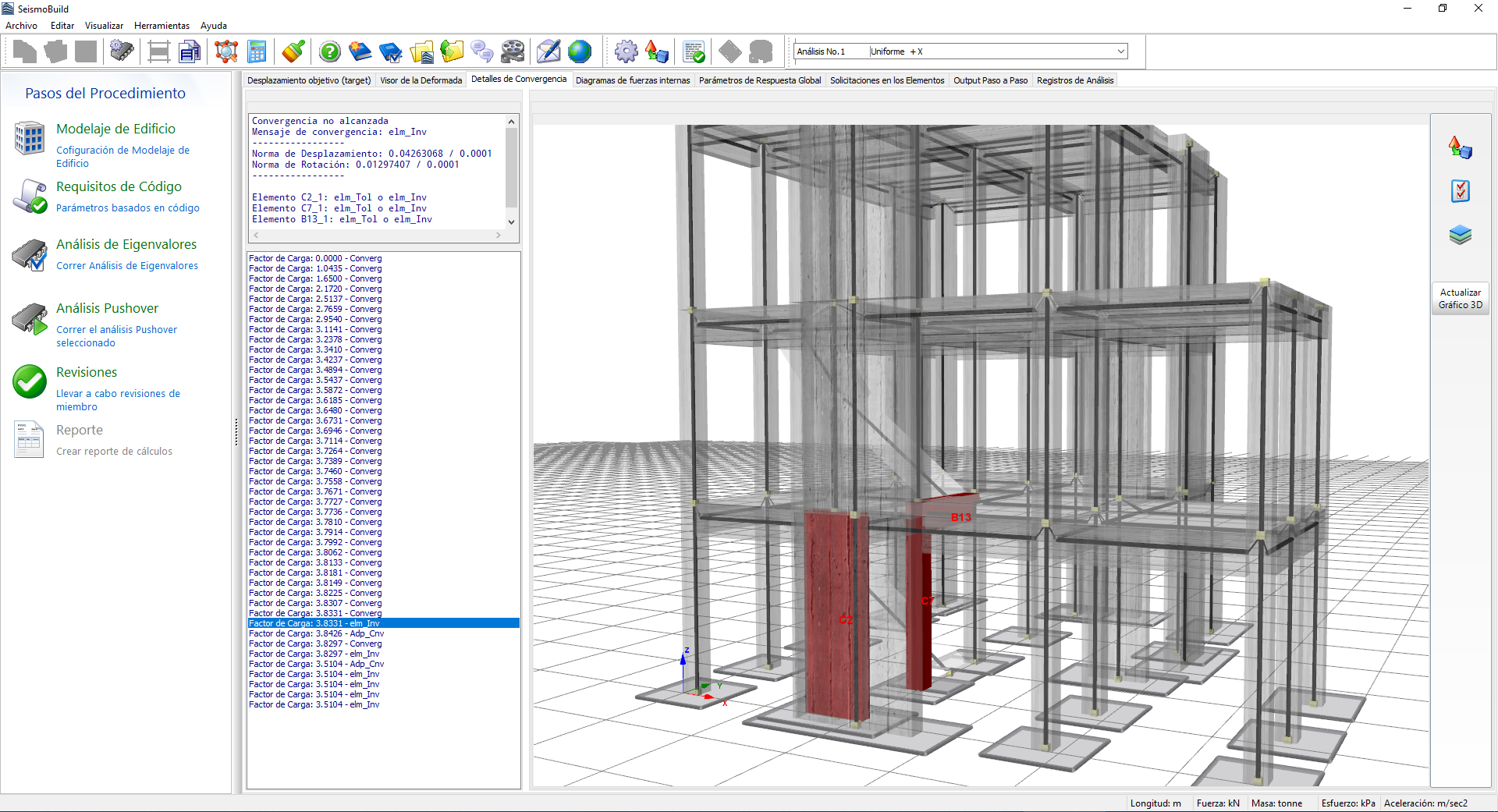Switch to Visor de la Deformada tab
Viewport: 1498px width, 812px height.
(x=421, y=80)
